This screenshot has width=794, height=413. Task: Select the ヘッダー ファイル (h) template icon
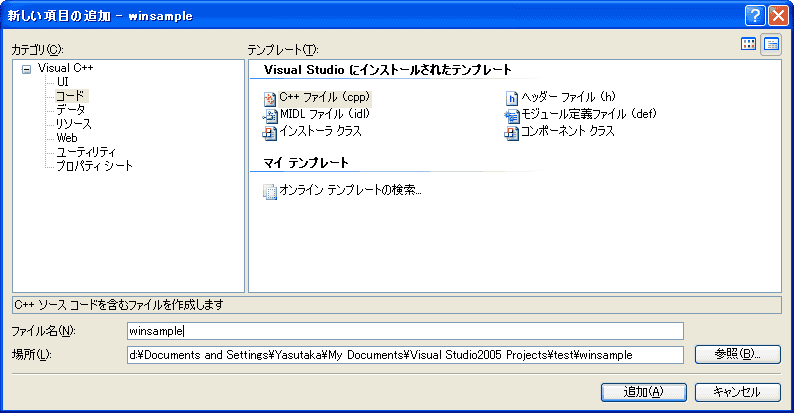(512, 98)
